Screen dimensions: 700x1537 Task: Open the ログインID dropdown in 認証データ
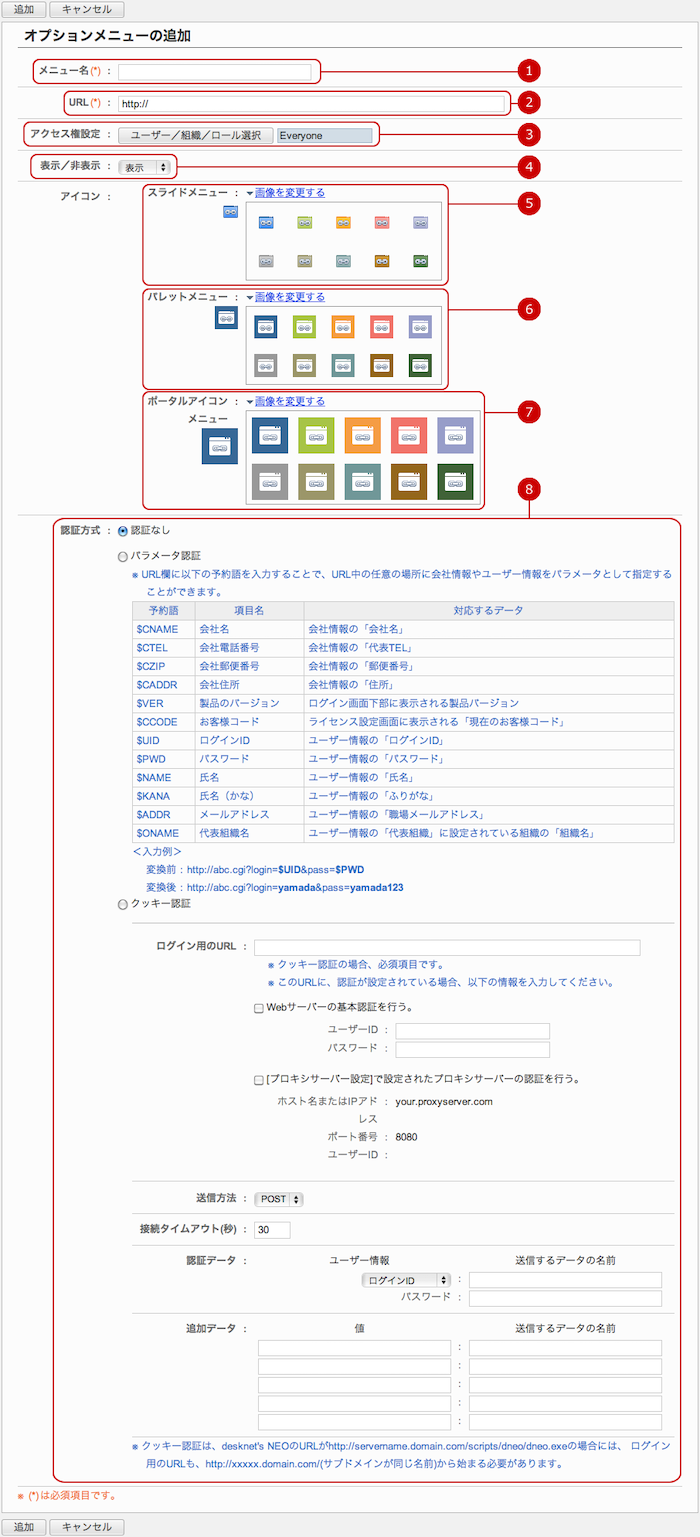(x=406, y=1279)
